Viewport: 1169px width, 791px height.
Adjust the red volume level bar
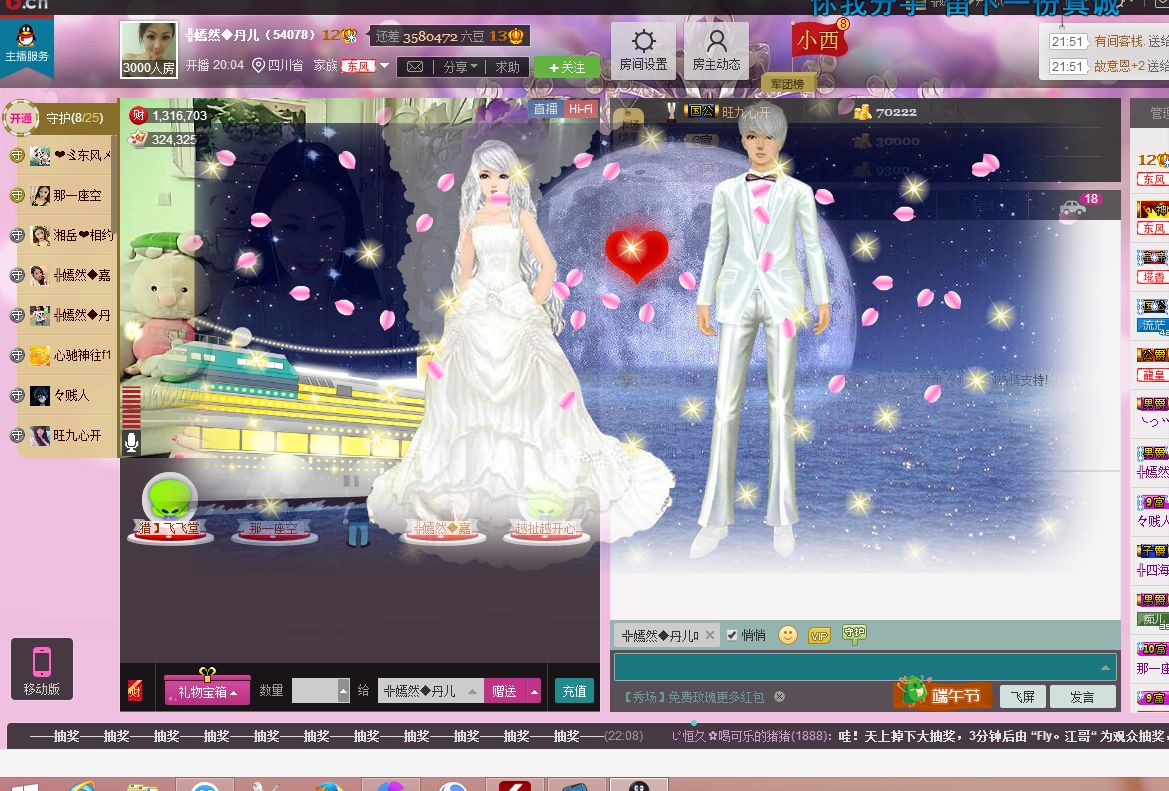[131, 407]
